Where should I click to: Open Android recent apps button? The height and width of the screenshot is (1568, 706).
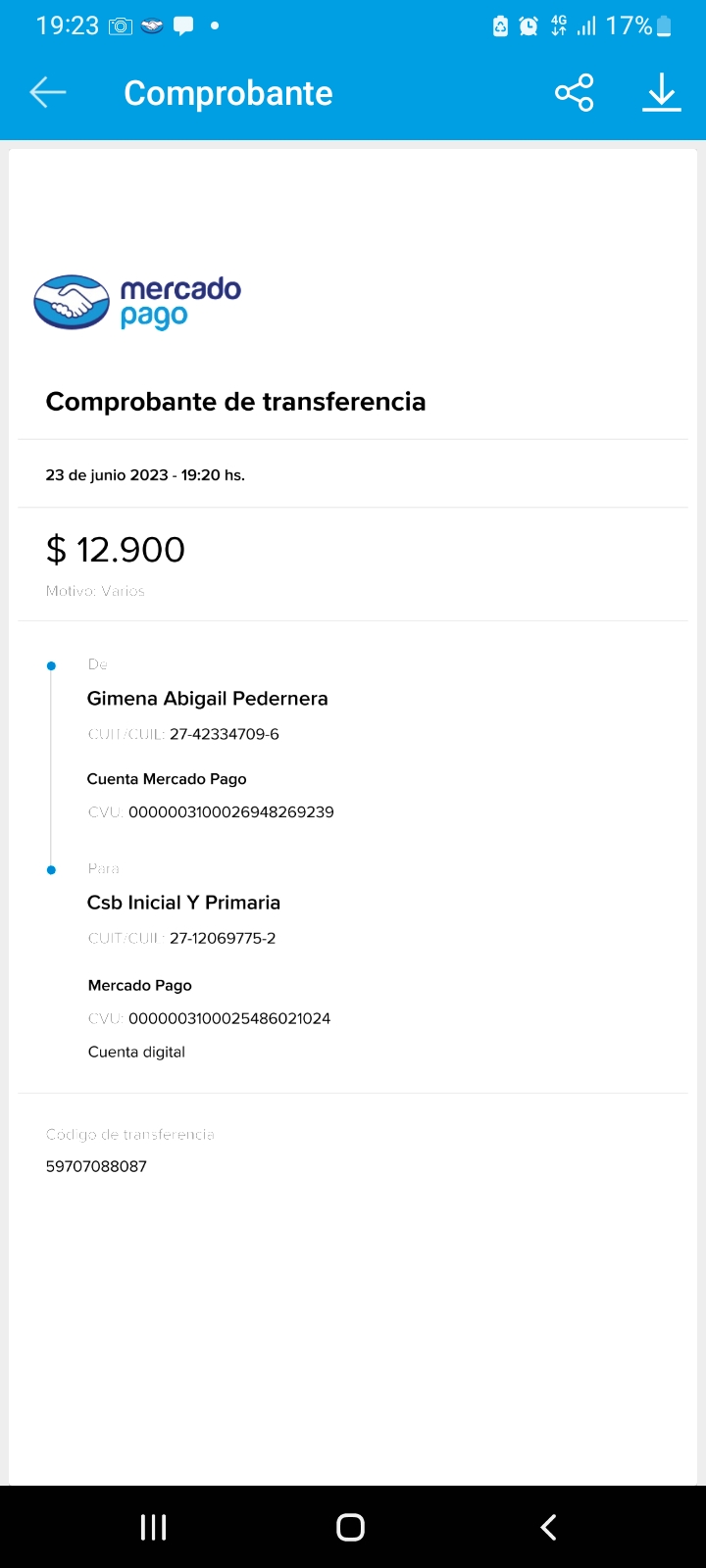(x=154, y=1527)
